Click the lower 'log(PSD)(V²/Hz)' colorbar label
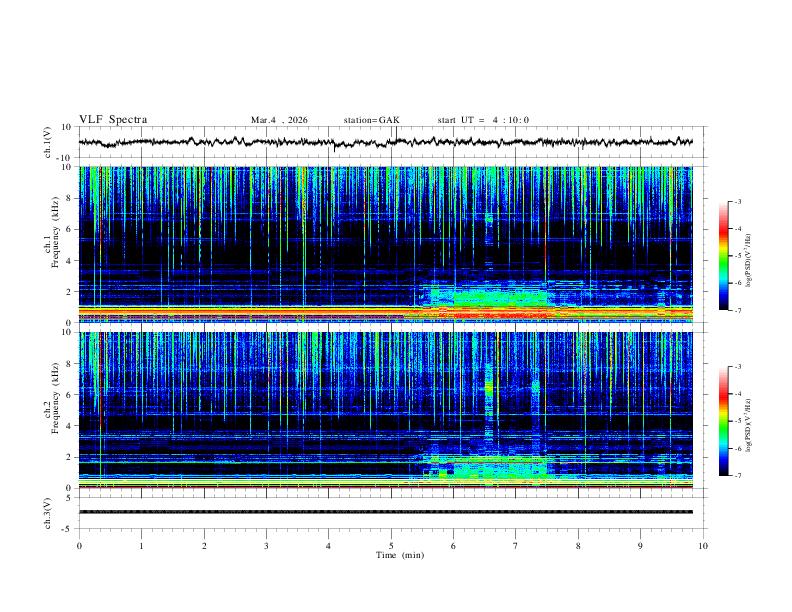Screen dimensions: 792x612 click(x=749, y=426)
